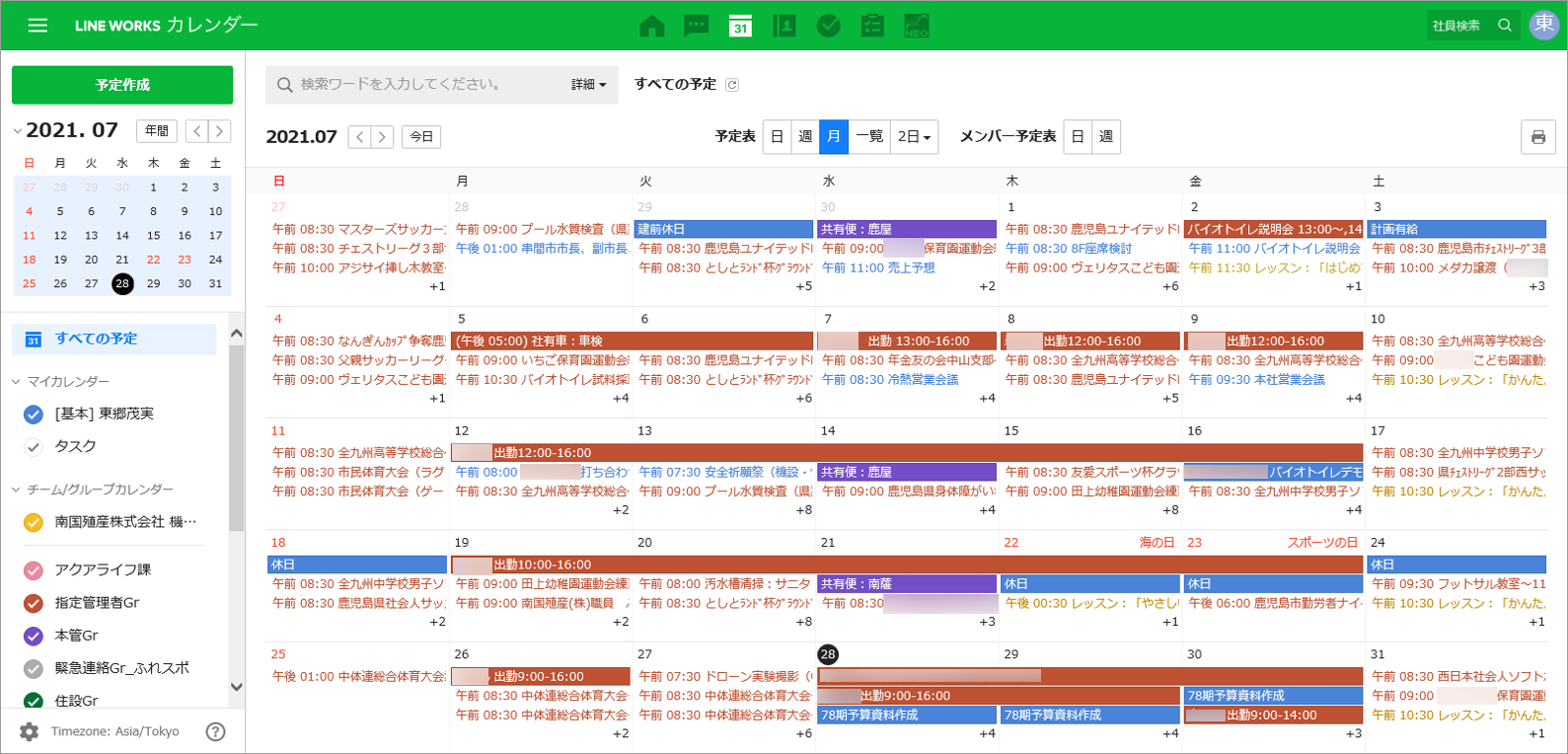Screen dimensions: 1568x754
Task: Open the address book contacts icon
Action: point(784,26)
